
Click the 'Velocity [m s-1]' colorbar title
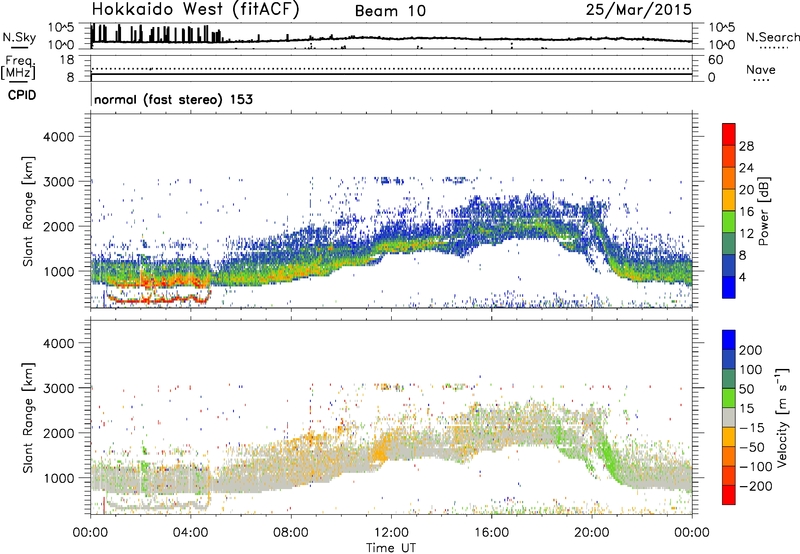pos(783,417)
